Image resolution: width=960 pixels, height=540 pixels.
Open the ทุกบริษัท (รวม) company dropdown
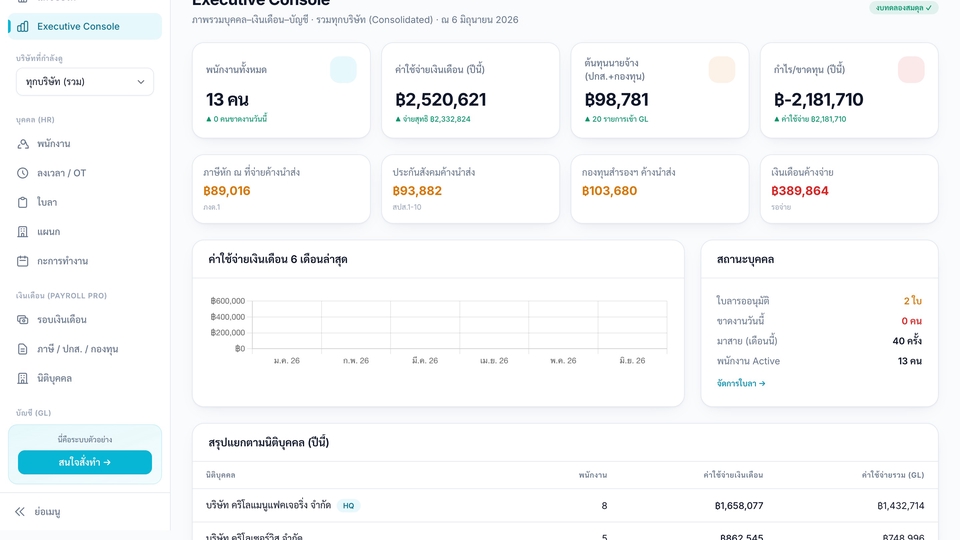click(84, 81)
